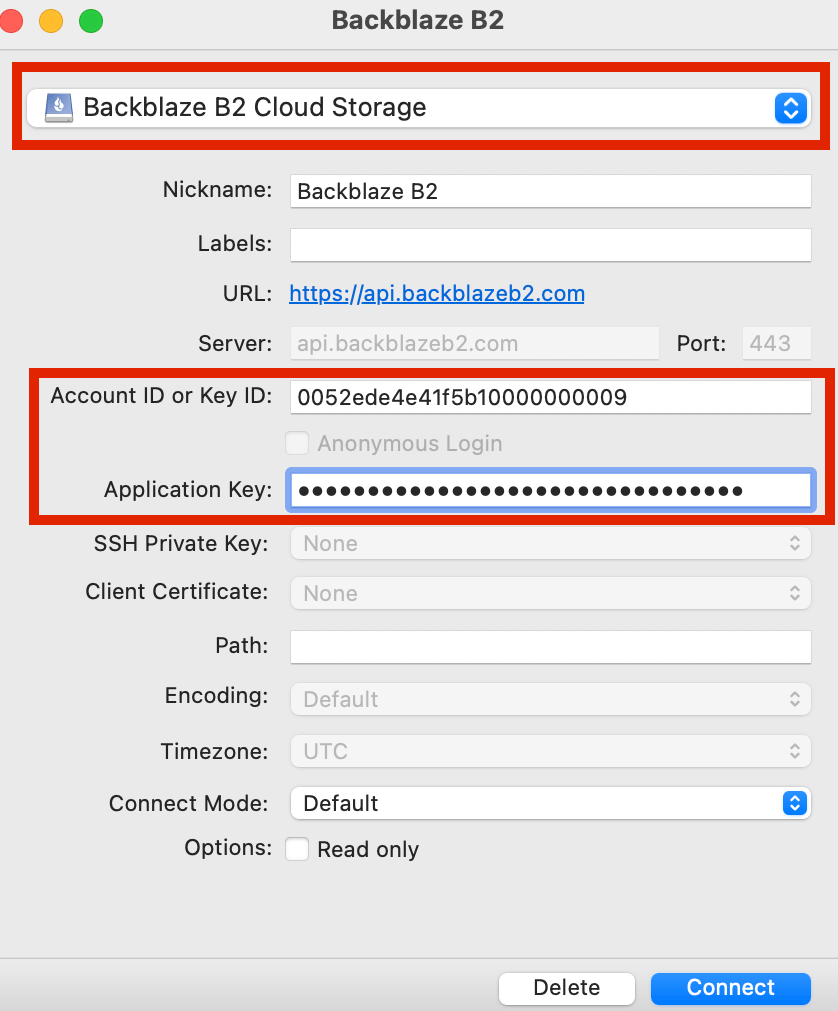Image resolution: width=838 pixels, height=1011 pixels.
Task: Open the Client Certificate dropdown
Action: click(550, 593)
